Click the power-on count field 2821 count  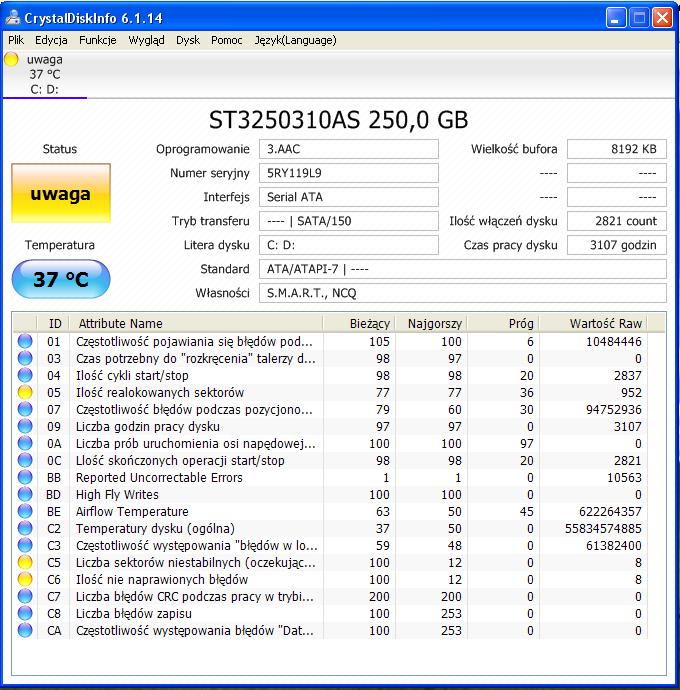(617, 221)
